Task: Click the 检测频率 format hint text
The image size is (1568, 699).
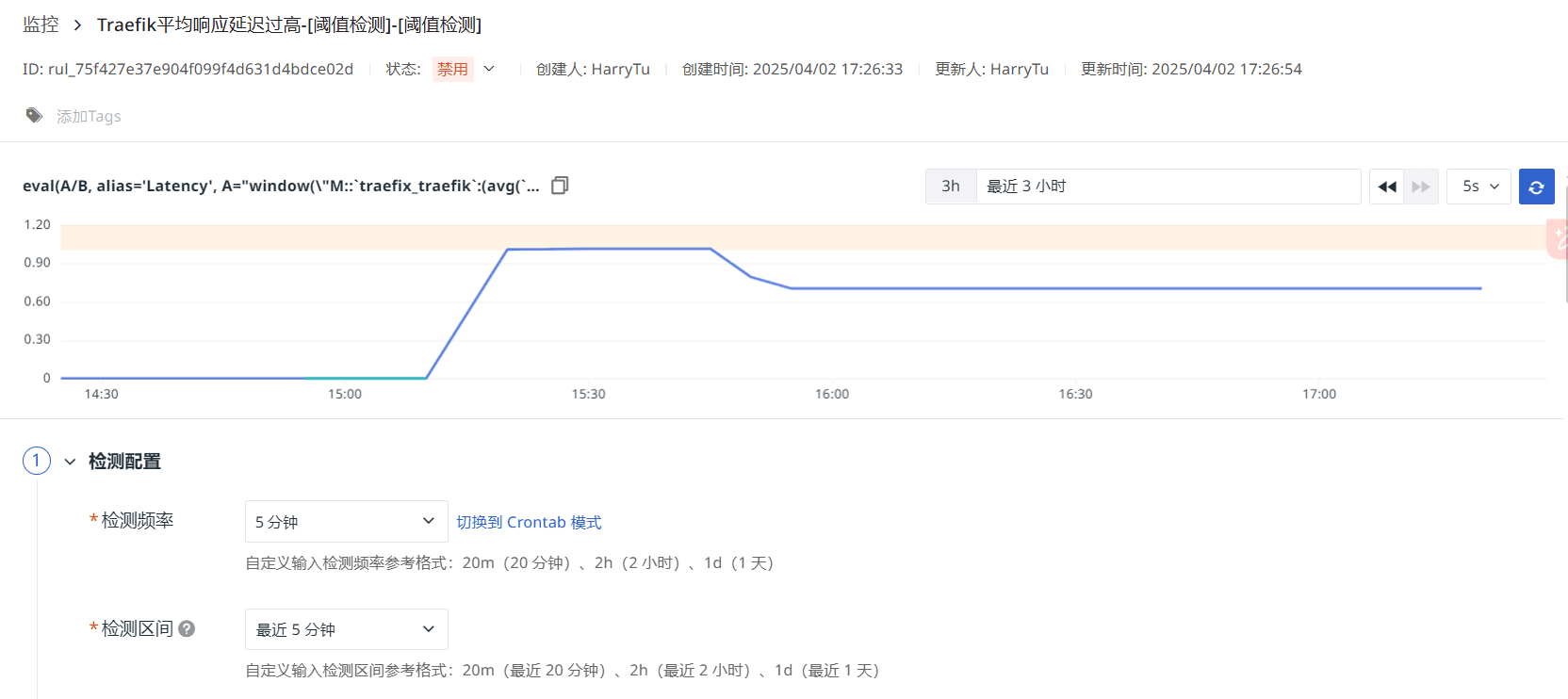Action: (x=509, y=562)
